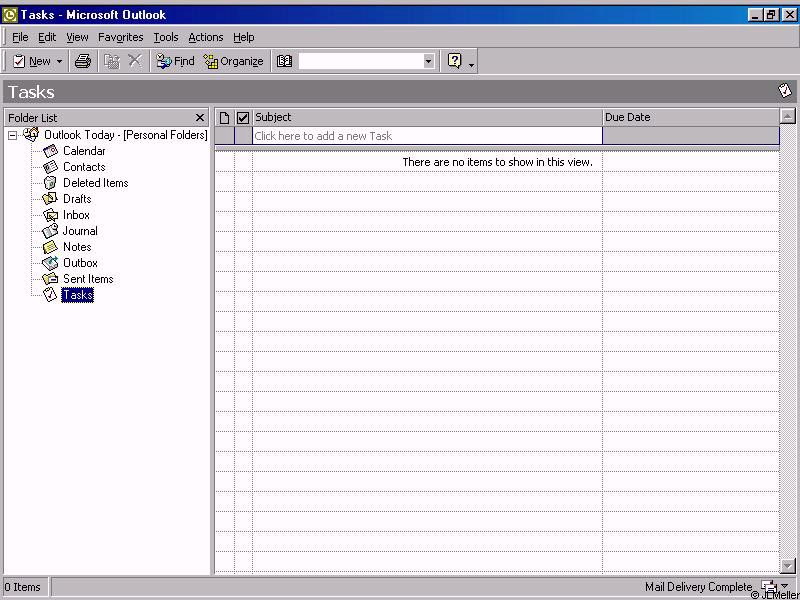
Task: Click the Organize button
Action: click(x=233, y=61)
